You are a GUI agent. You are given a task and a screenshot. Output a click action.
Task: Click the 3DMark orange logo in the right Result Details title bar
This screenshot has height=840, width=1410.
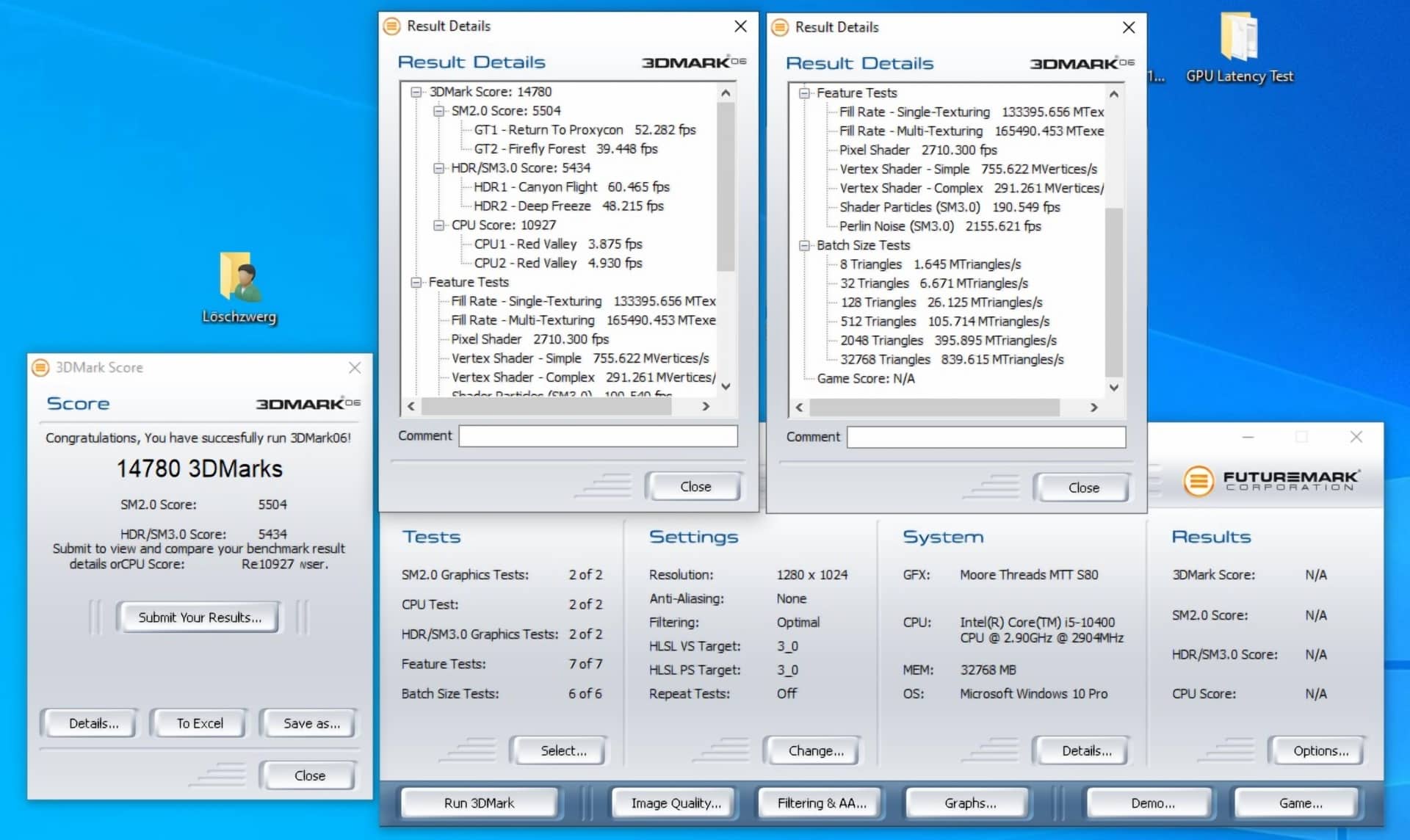pyautogui.click(x=780, y=27)
